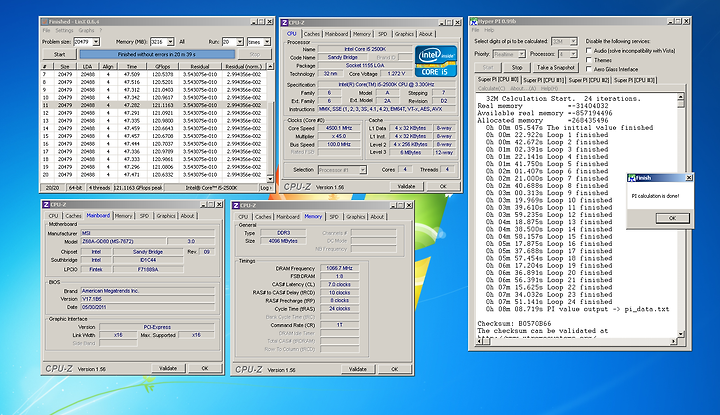
Task: Click the GFlops column header in LinX
Action: [163, 67]
